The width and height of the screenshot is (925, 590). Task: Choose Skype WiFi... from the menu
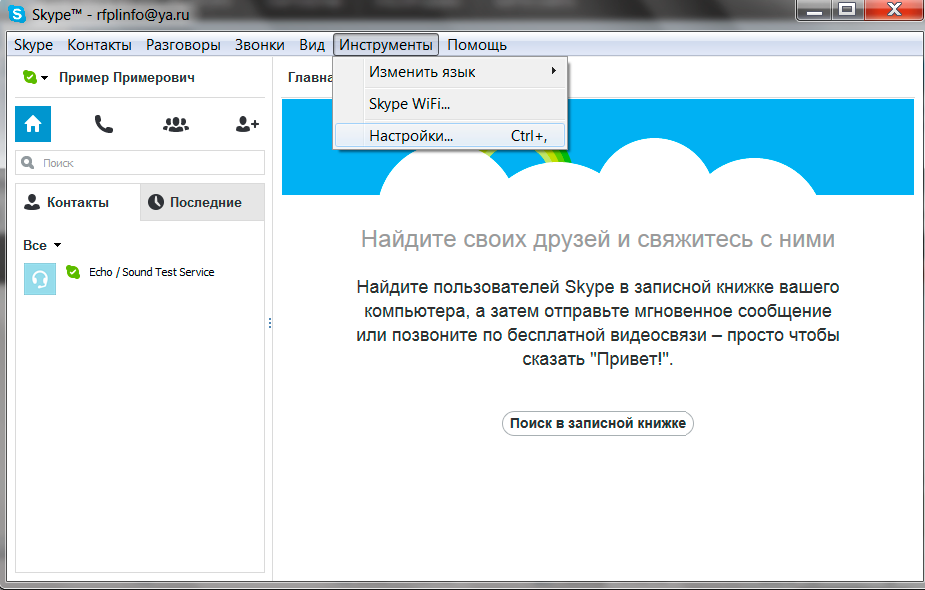tap(450, 104)
